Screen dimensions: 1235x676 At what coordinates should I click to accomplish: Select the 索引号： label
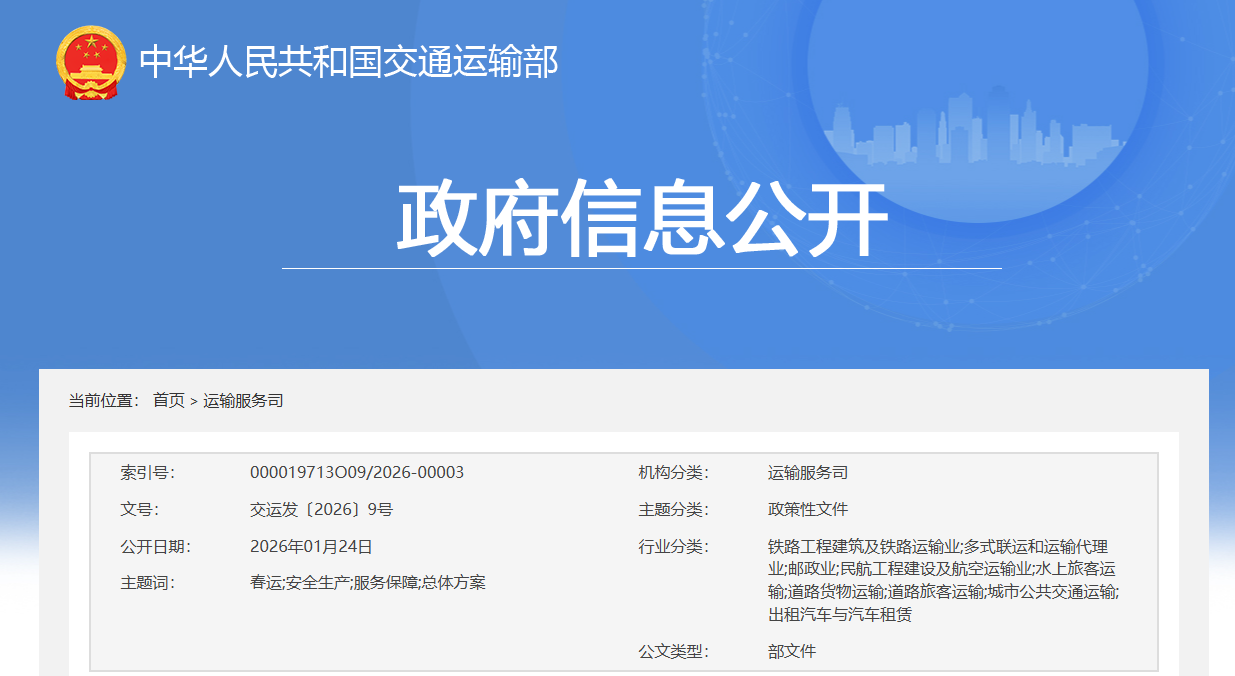click(x=148, y=472)
